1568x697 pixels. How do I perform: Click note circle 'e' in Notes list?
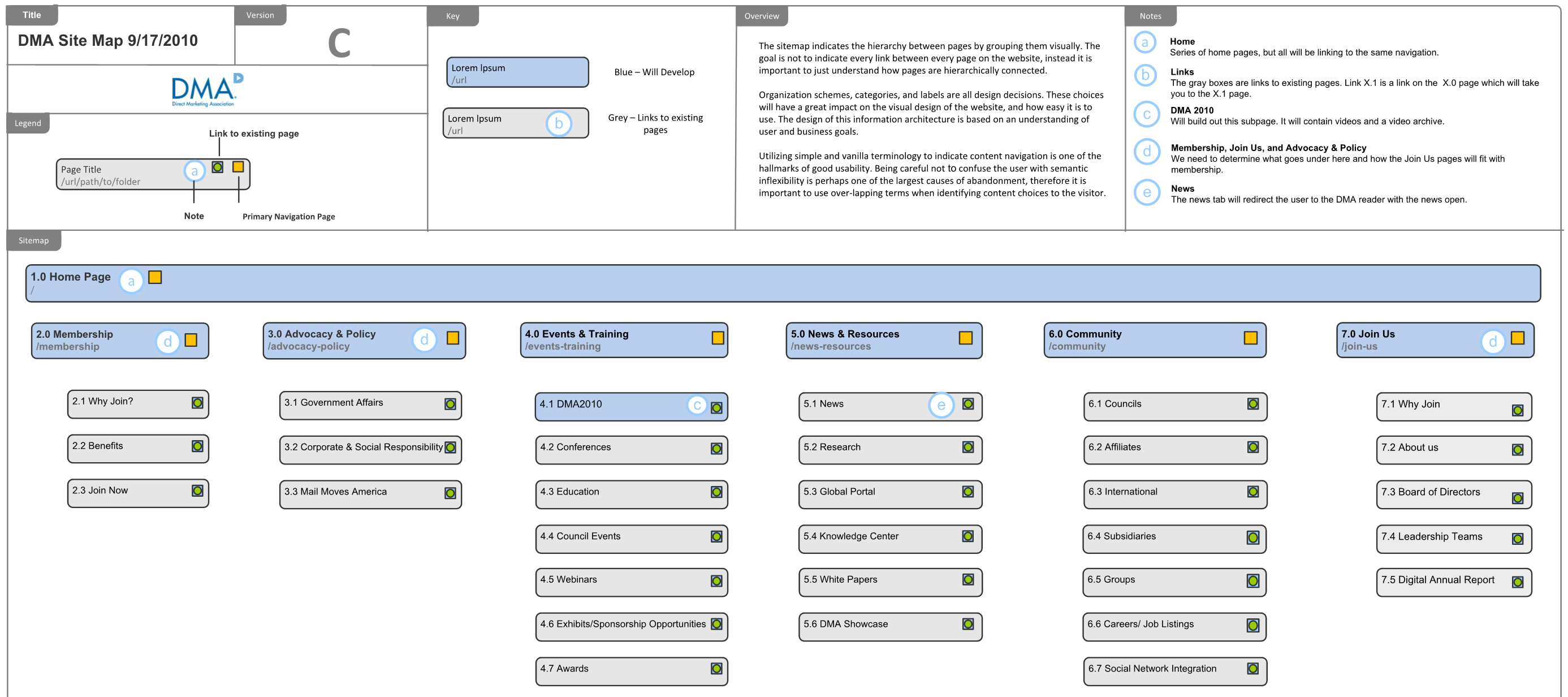click(x=1147, y=192)
